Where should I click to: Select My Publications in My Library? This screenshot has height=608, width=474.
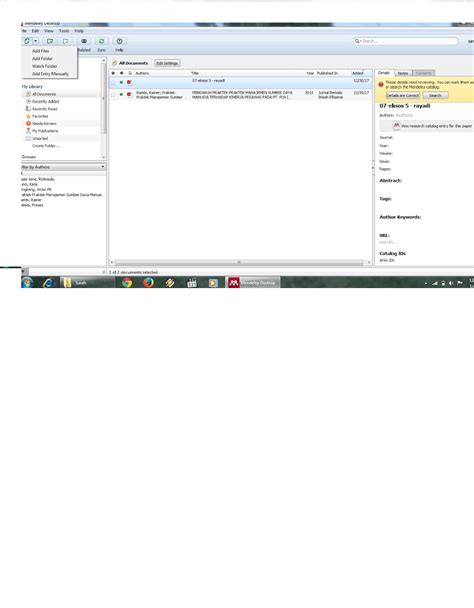pyautogui.click(x=45, y=131)
